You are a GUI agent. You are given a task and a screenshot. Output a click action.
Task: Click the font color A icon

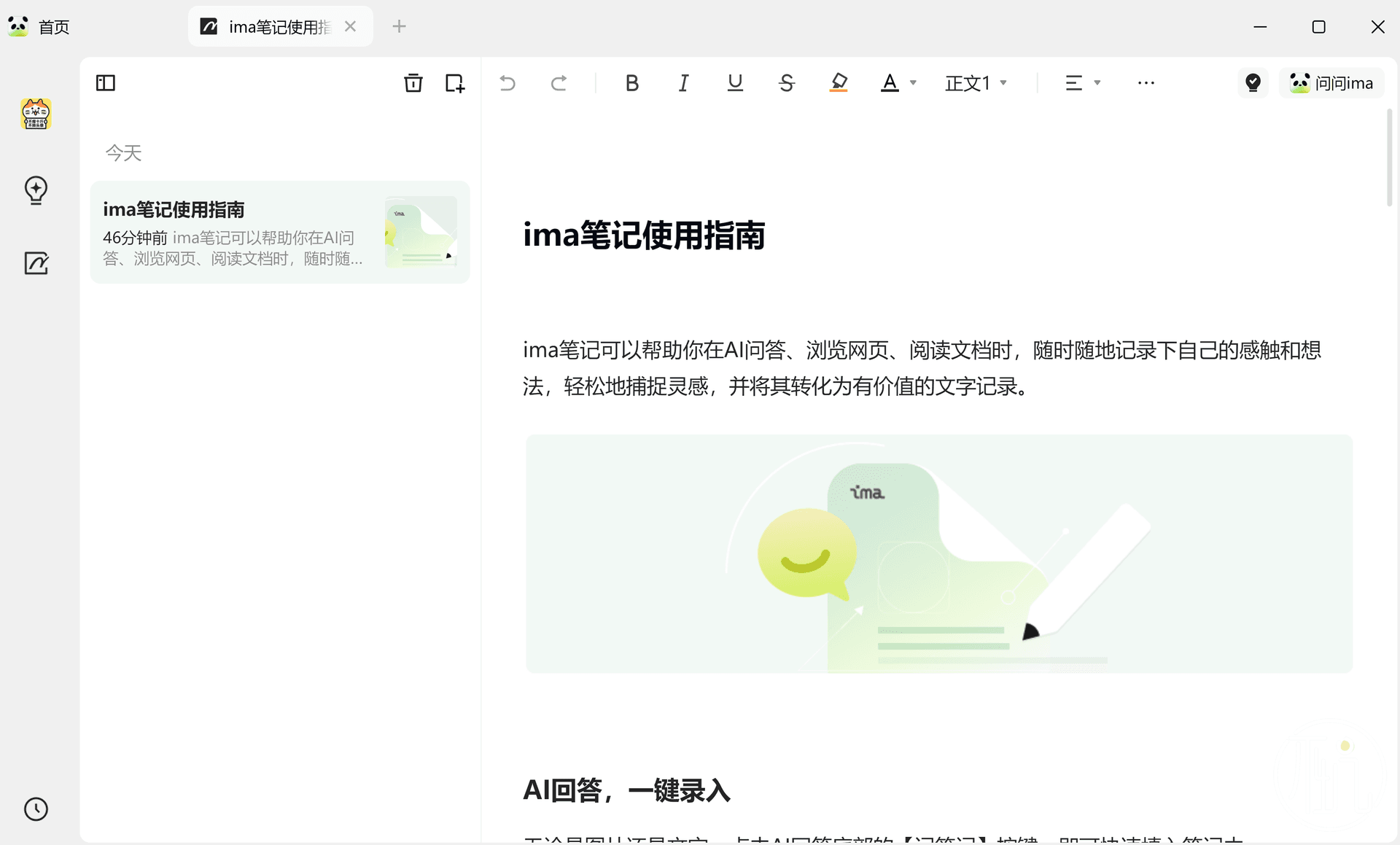coord(890,83)
